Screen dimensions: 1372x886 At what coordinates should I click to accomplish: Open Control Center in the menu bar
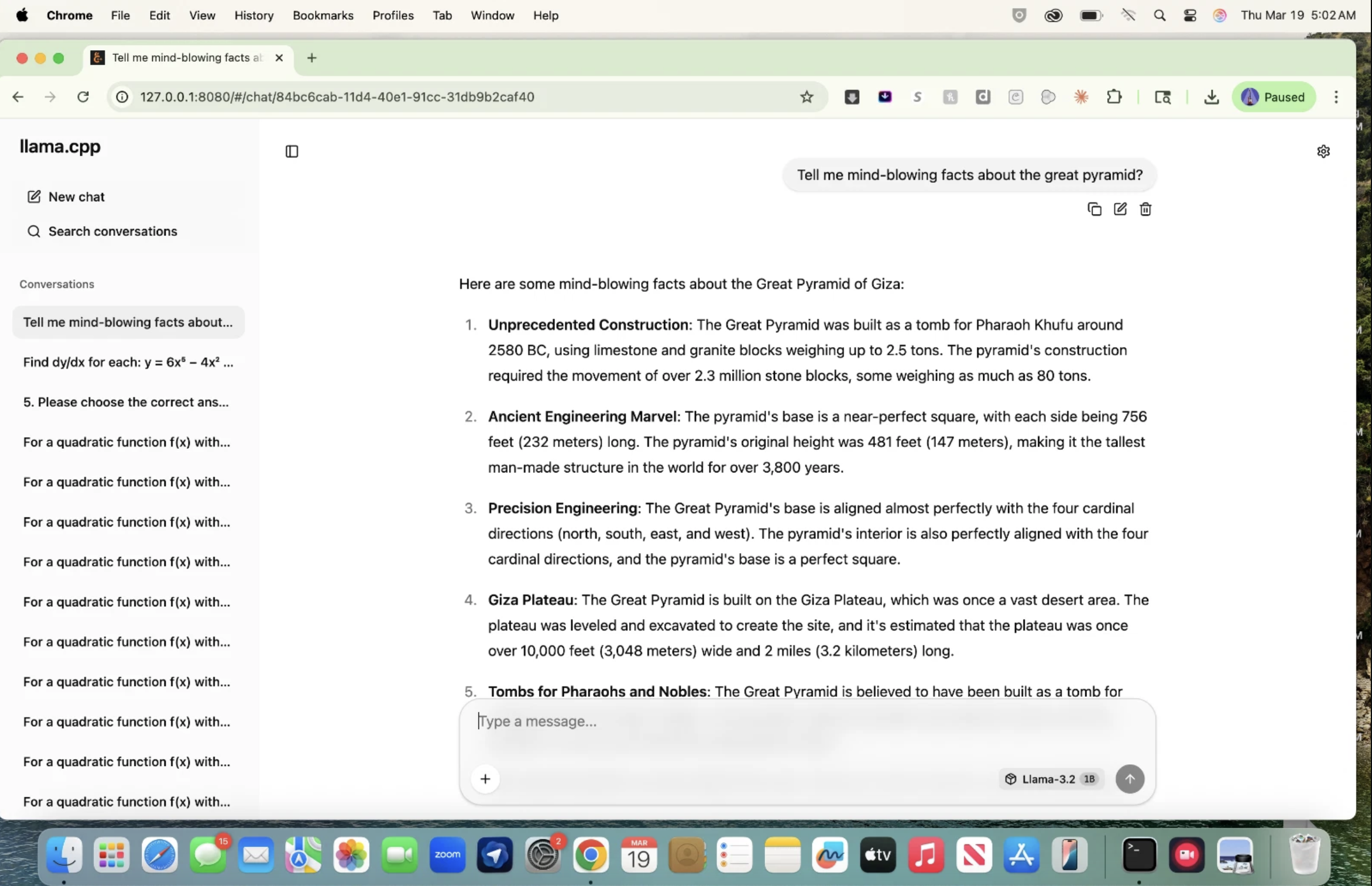1190,16
